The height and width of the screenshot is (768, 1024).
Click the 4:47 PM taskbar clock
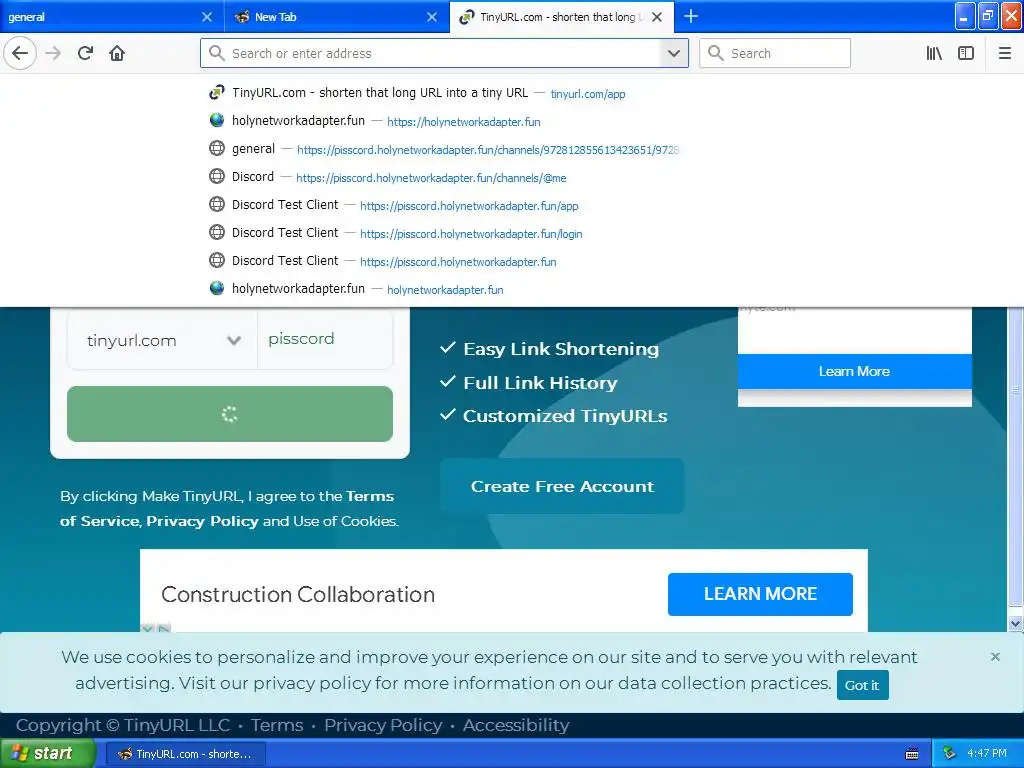click(x=987, y=754)
